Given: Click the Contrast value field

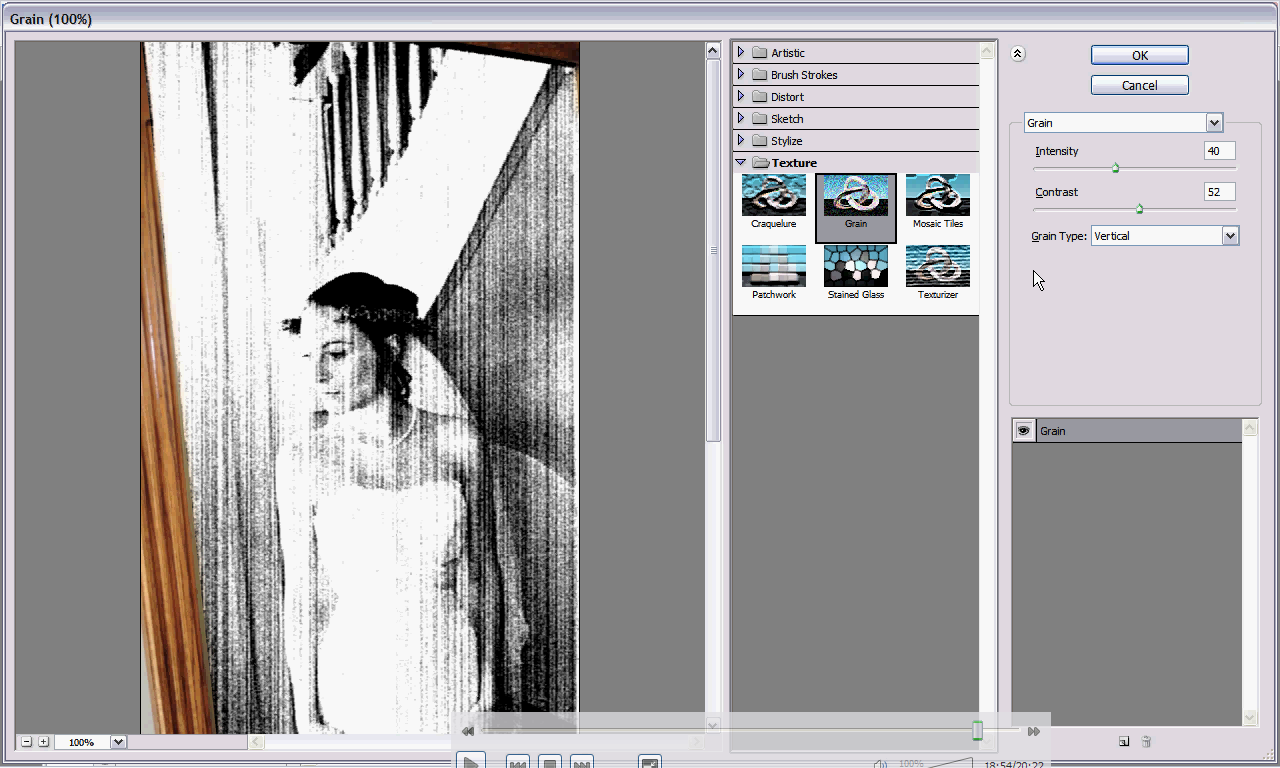Looking at the screenshot, I should 1219,191.
